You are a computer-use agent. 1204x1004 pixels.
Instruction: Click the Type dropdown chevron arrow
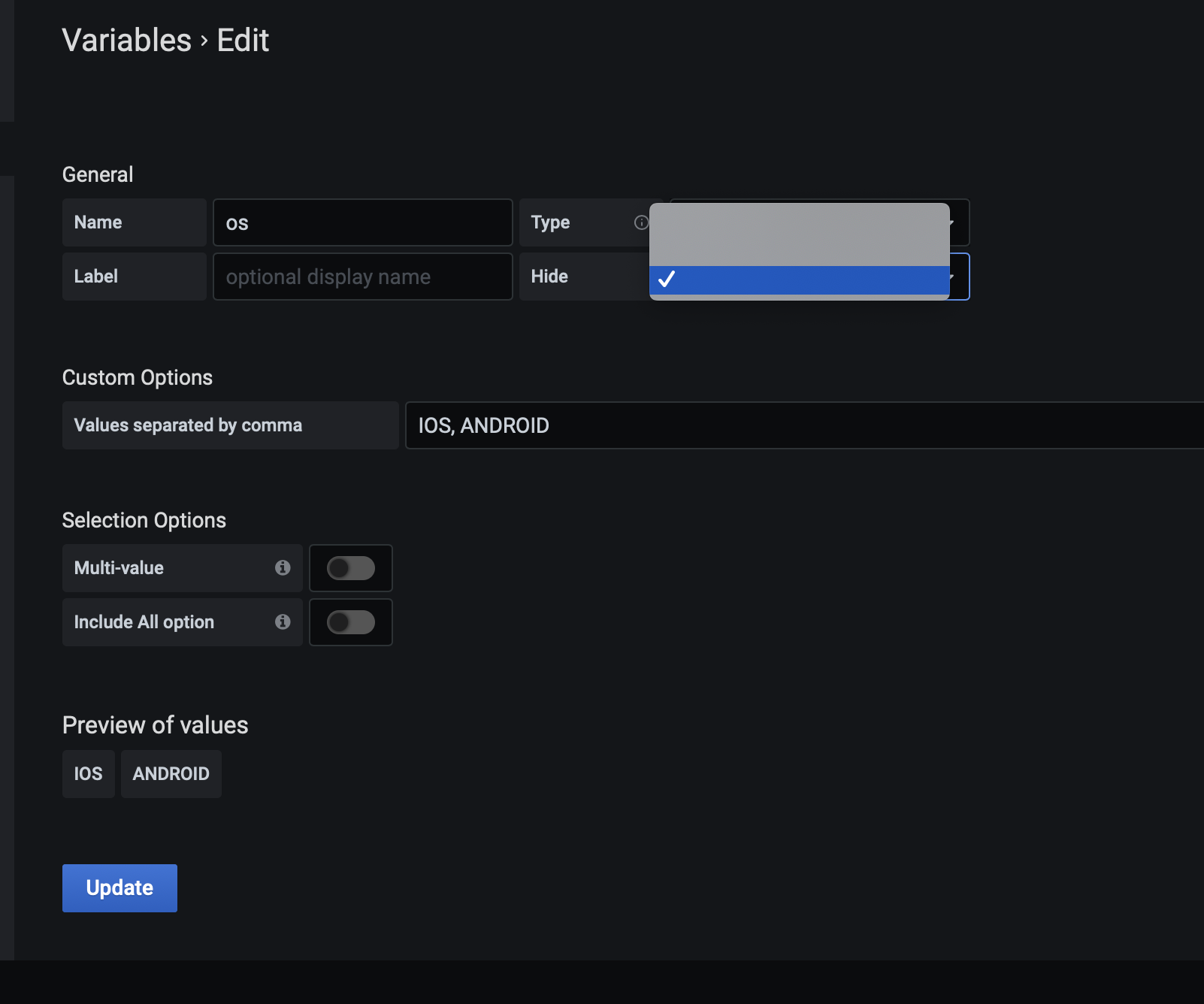(x=951, y=222)
